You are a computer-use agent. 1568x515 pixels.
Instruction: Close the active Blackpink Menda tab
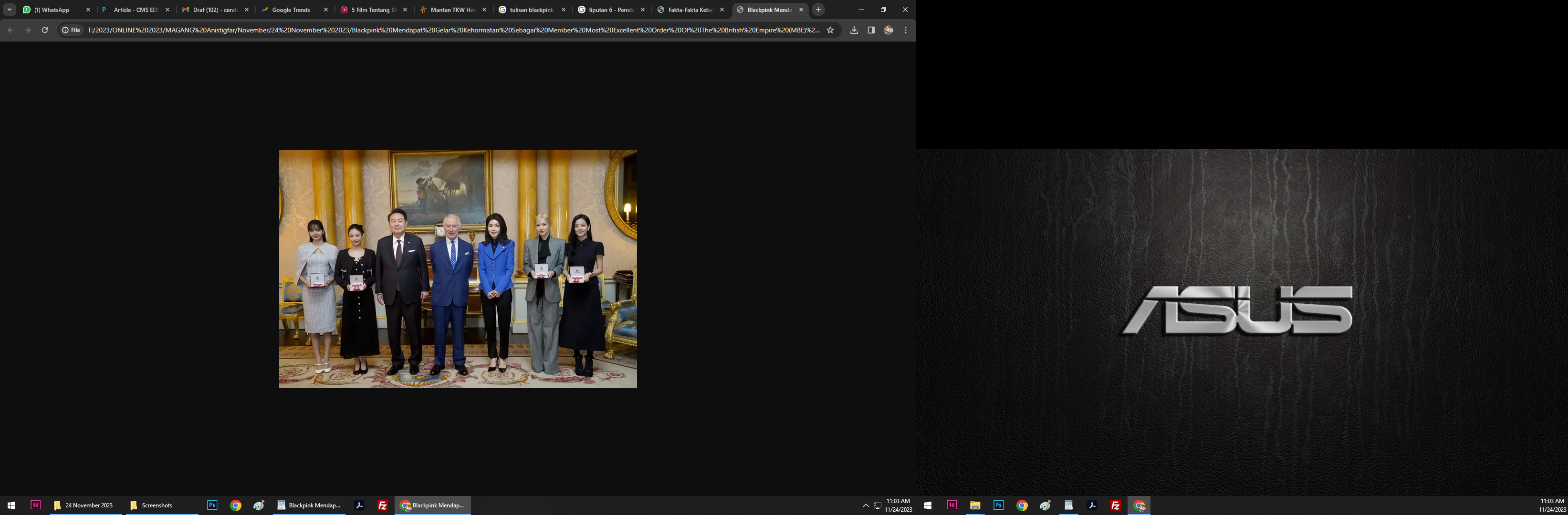pos(801,10)
